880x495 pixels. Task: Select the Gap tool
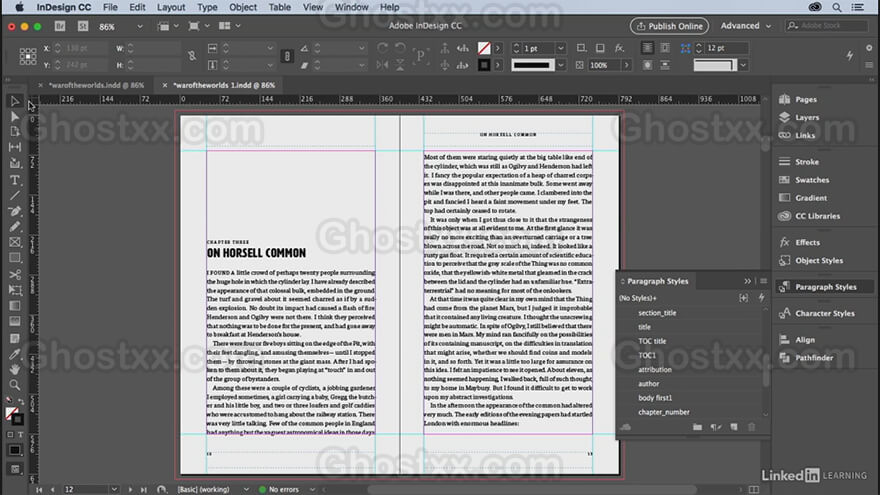tap(15, 147)
